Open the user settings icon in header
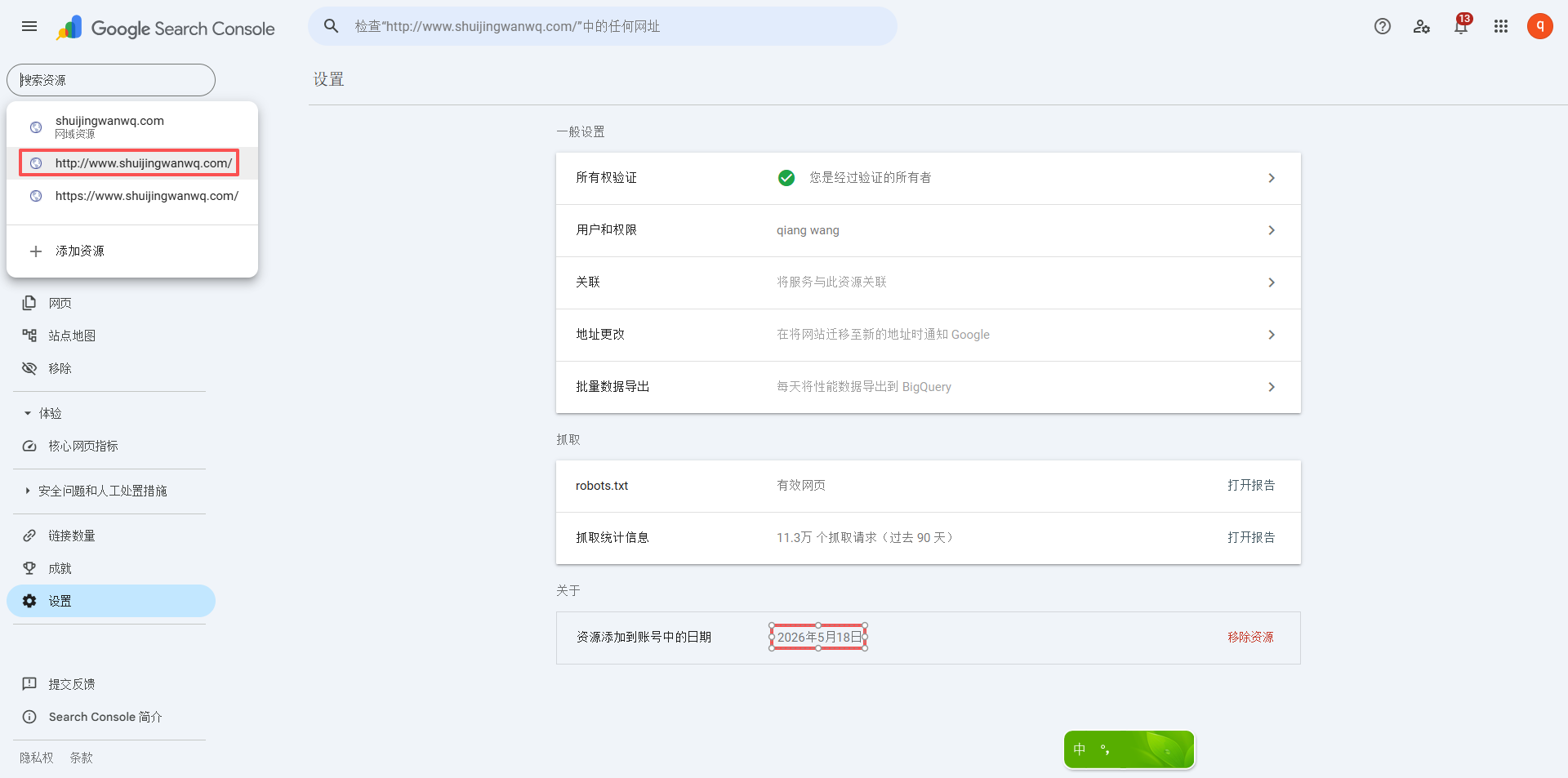Image resolution: width=1568 pixels, height=778 pixels. (x=1422, y=26)
